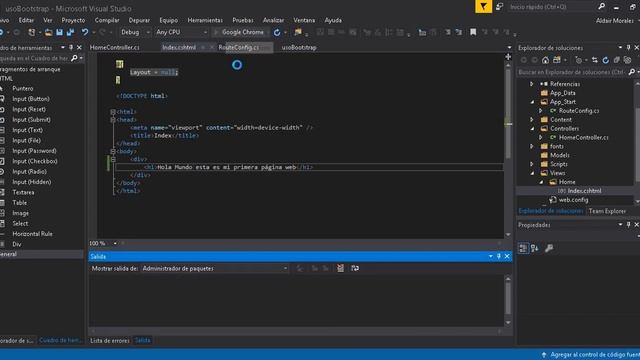Click the toolbox search magnifier icon
Screen dimensions: 640x360
click(x=74, y=58)
